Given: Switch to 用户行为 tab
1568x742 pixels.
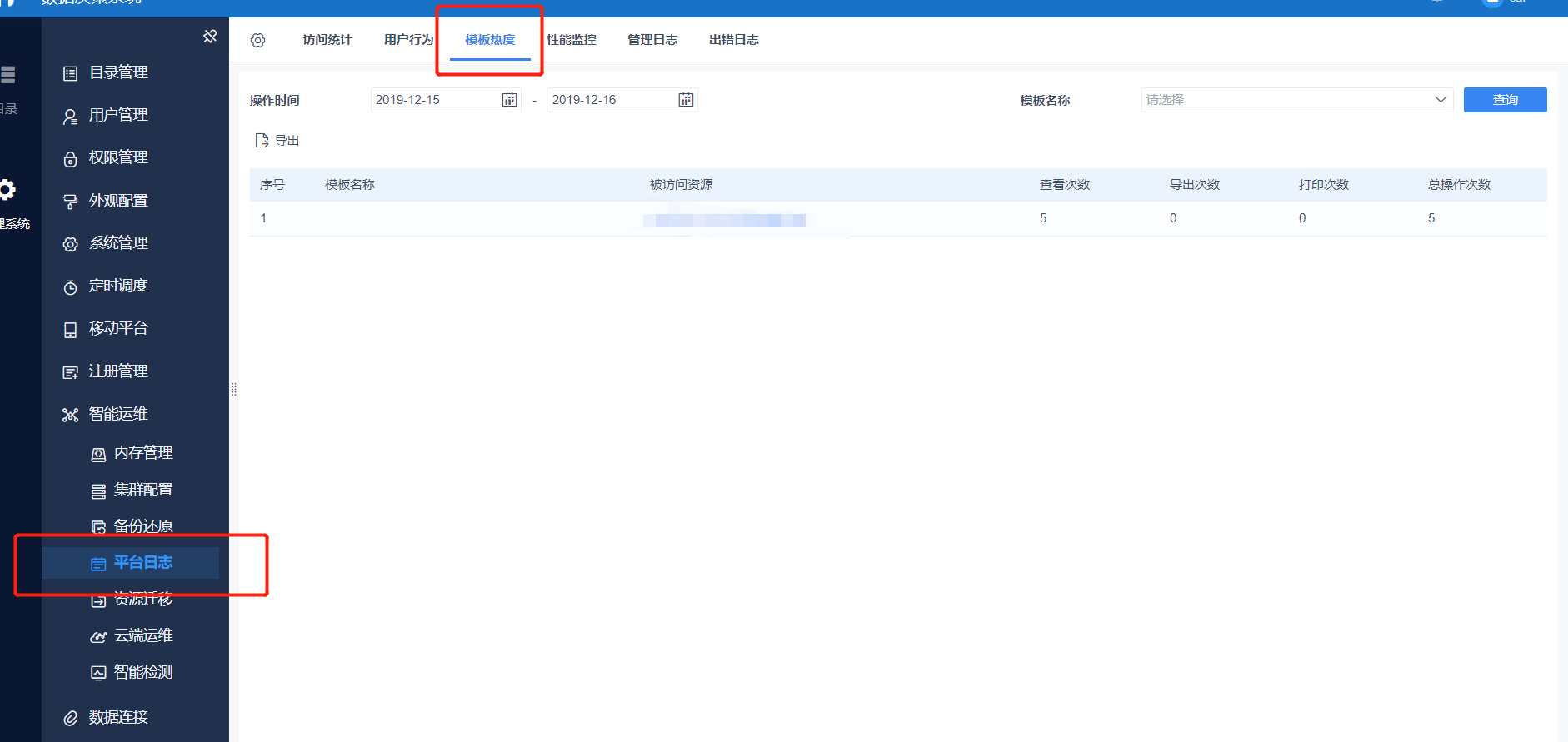Looking at the screenshot, I should pyautogui.click(x=409, y=40).
